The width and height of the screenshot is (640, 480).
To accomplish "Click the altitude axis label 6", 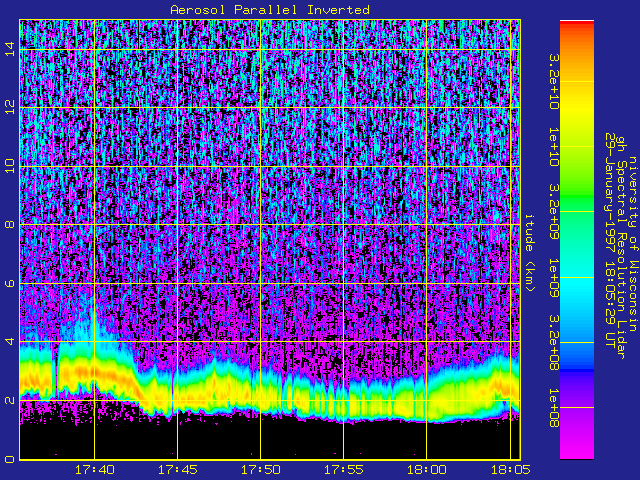I will pos(10,283).
